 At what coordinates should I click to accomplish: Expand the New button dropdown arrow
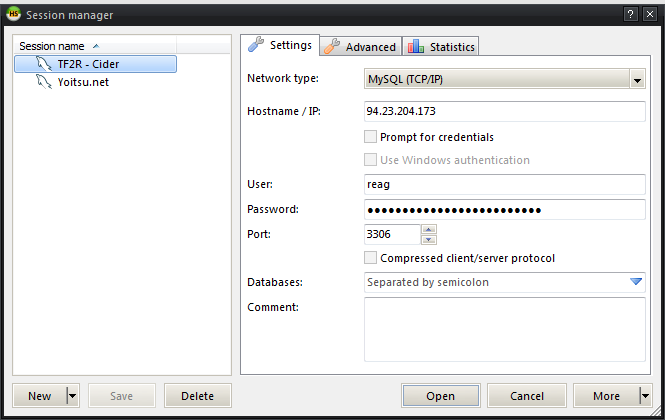(x=73, y=396)
